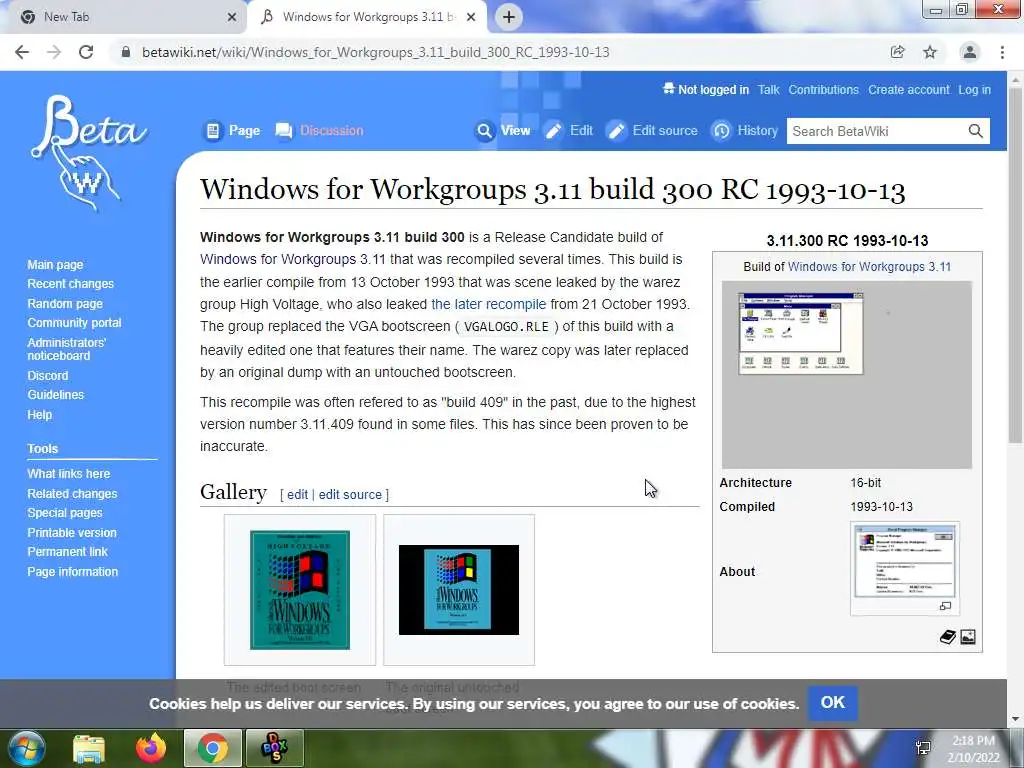The image size is (1024, 768).
Task: Open File Explorer from the taskbar
Action: (x=89, y=748)
